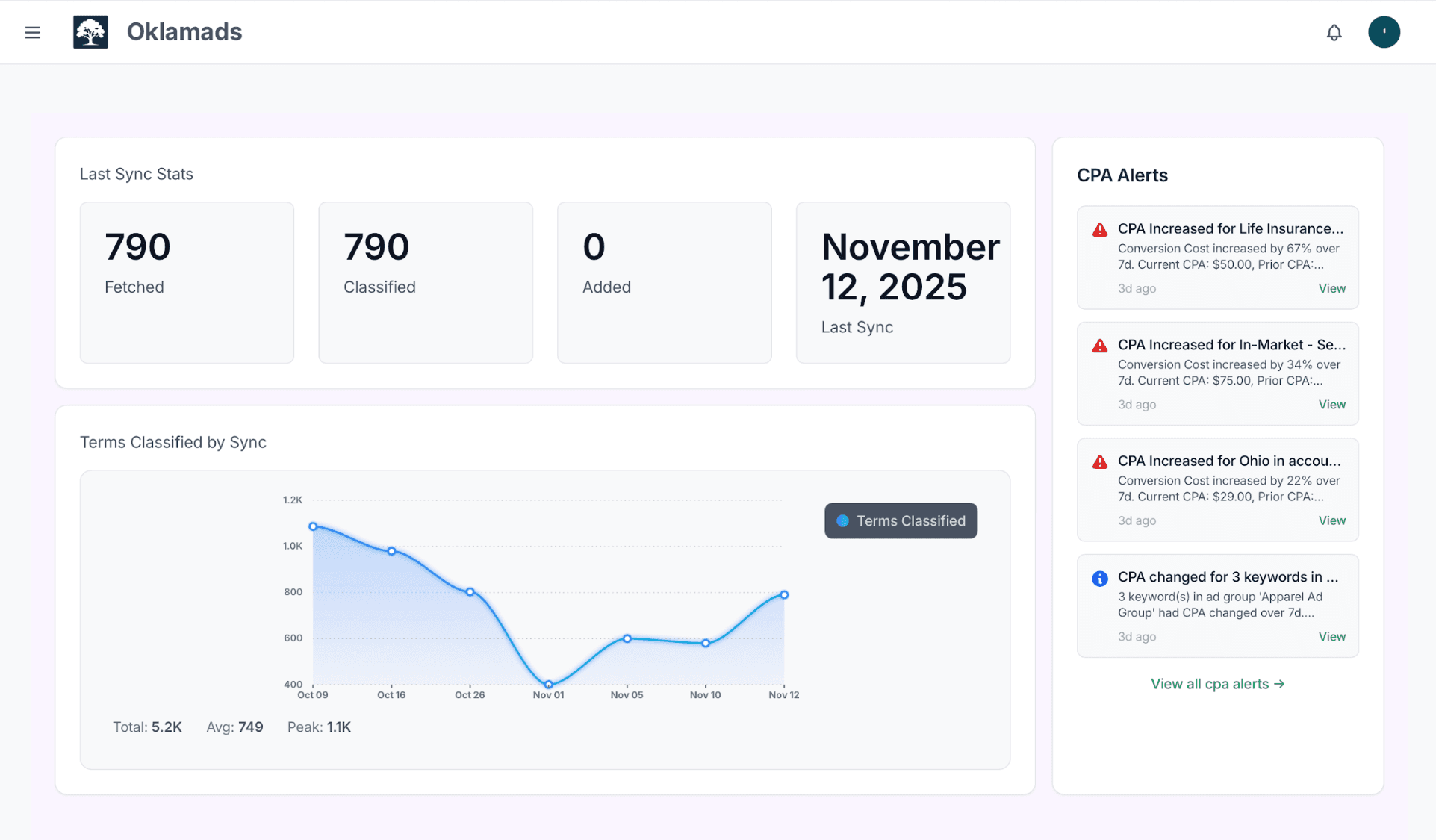The image size is (1436, 840).
Task: Select the 790 Fetched stat card
Action: click(x=186, y=282)
